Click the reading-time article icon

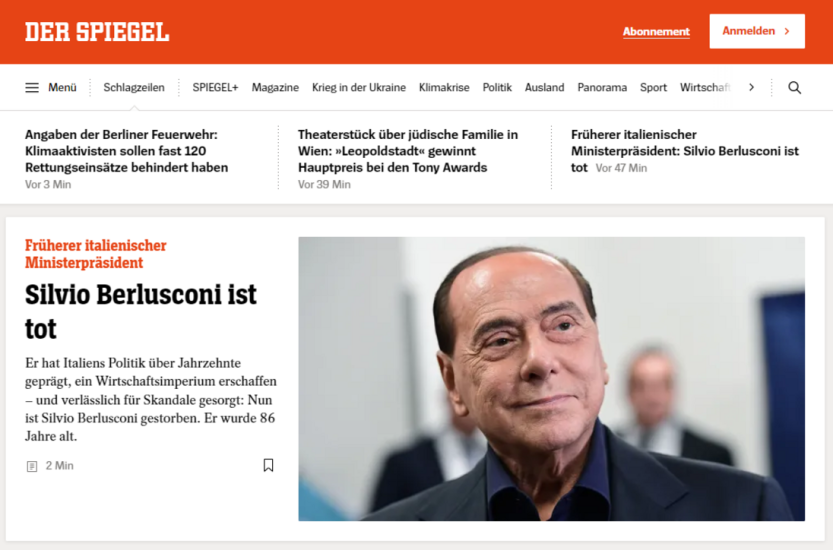click(32, 467)
